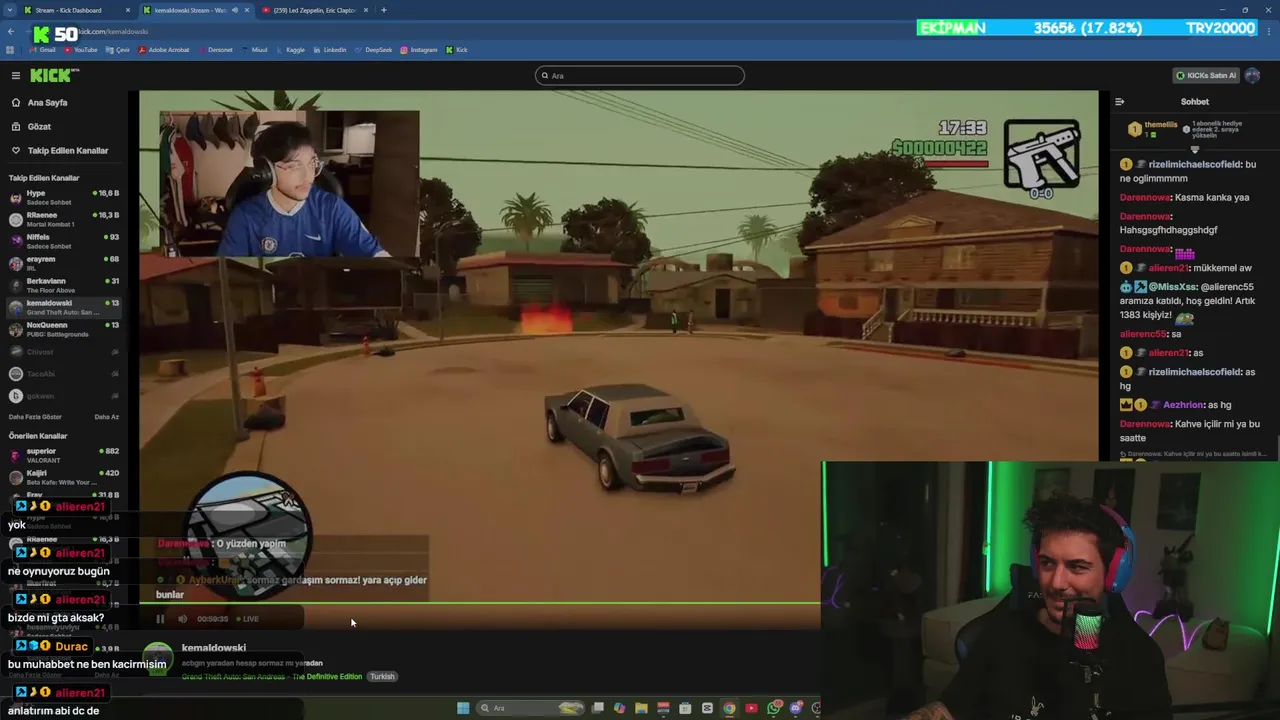Go to the Kick logo home link
Screen dimensions: 1280x720
(54, 75)
